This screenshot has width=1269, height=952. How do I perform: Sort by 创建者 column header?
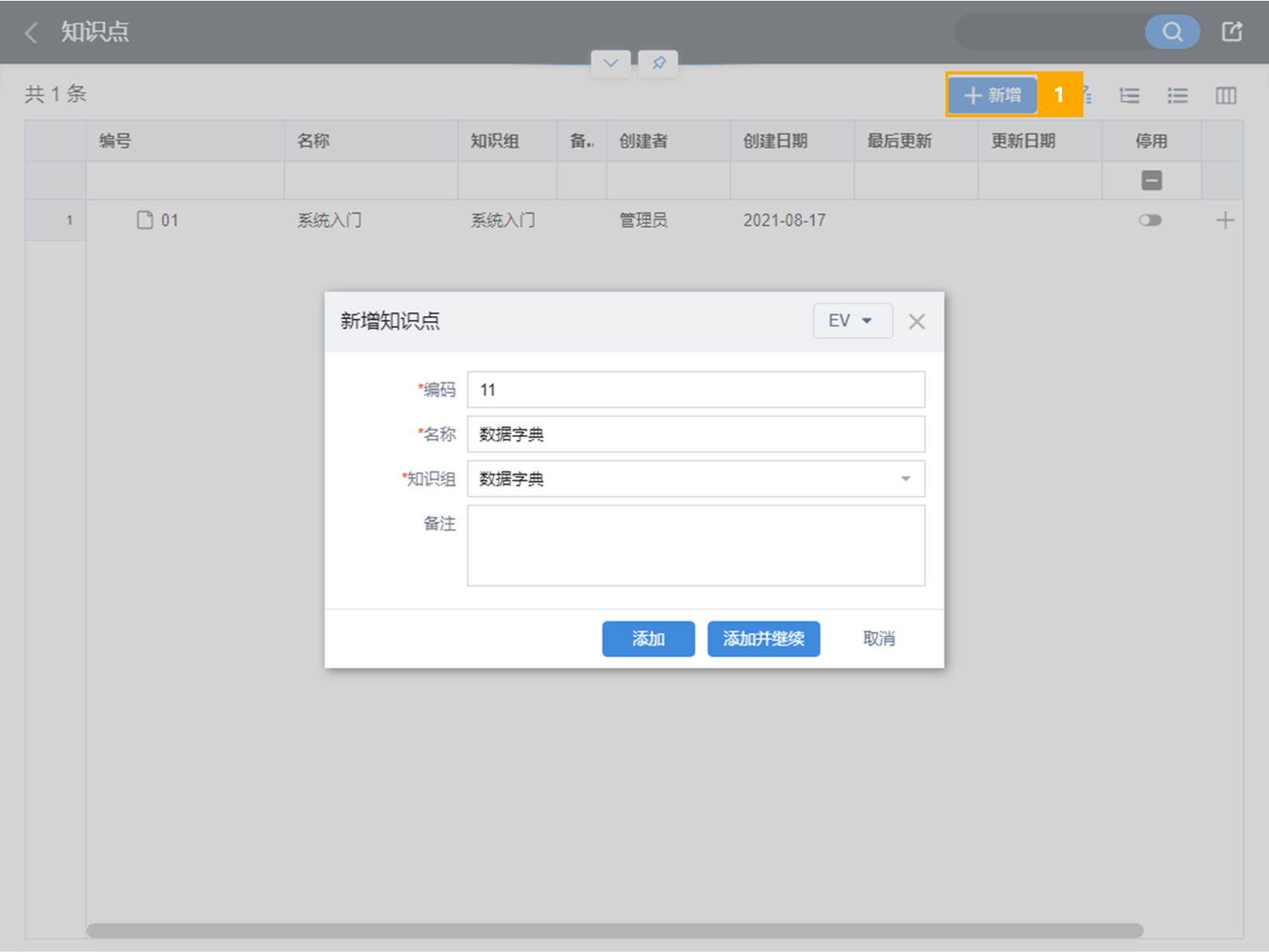[669, 141]
